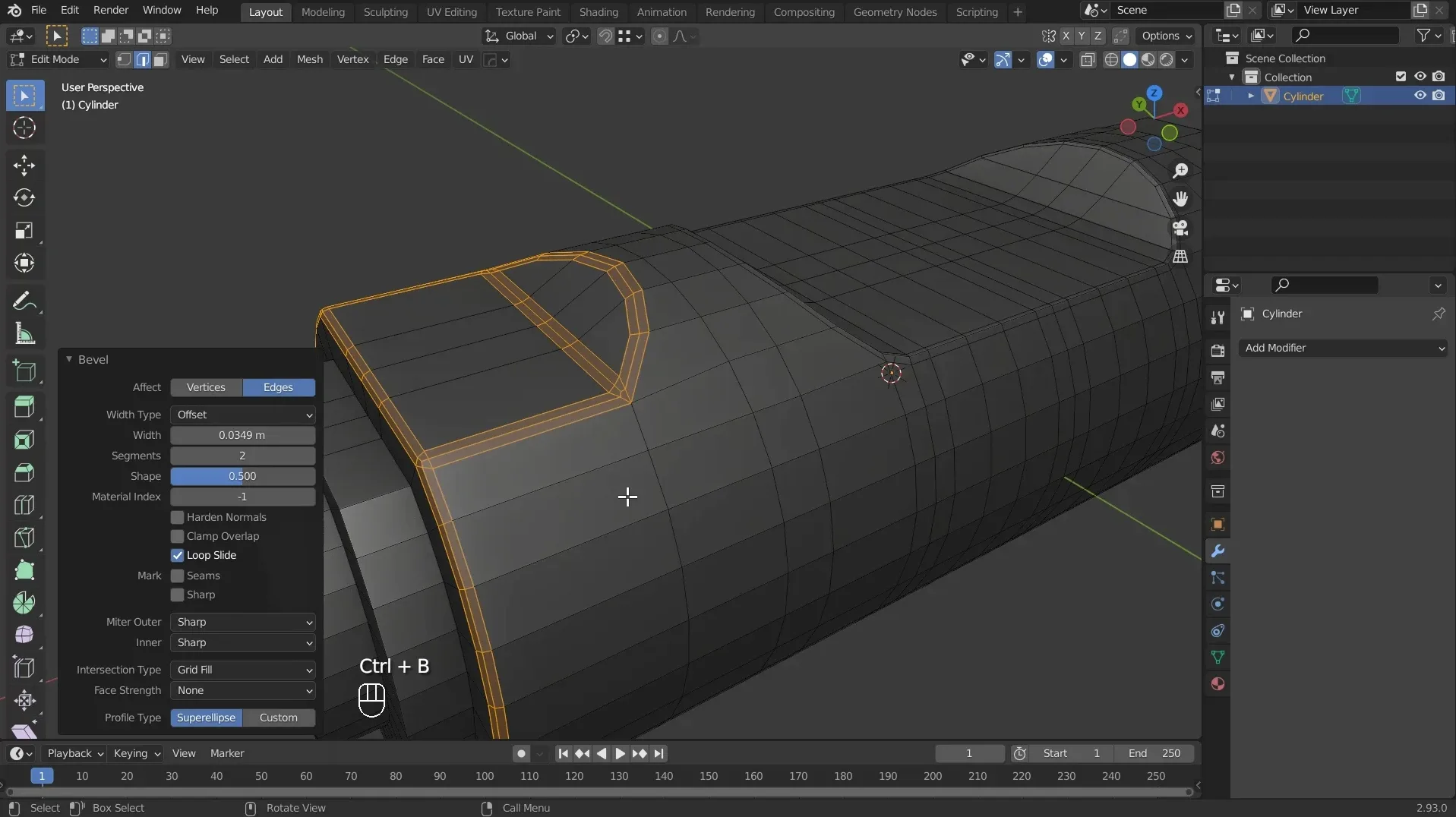Open the Modifier properties tab
The image size is (1456, 817).
coord(1218,551)
